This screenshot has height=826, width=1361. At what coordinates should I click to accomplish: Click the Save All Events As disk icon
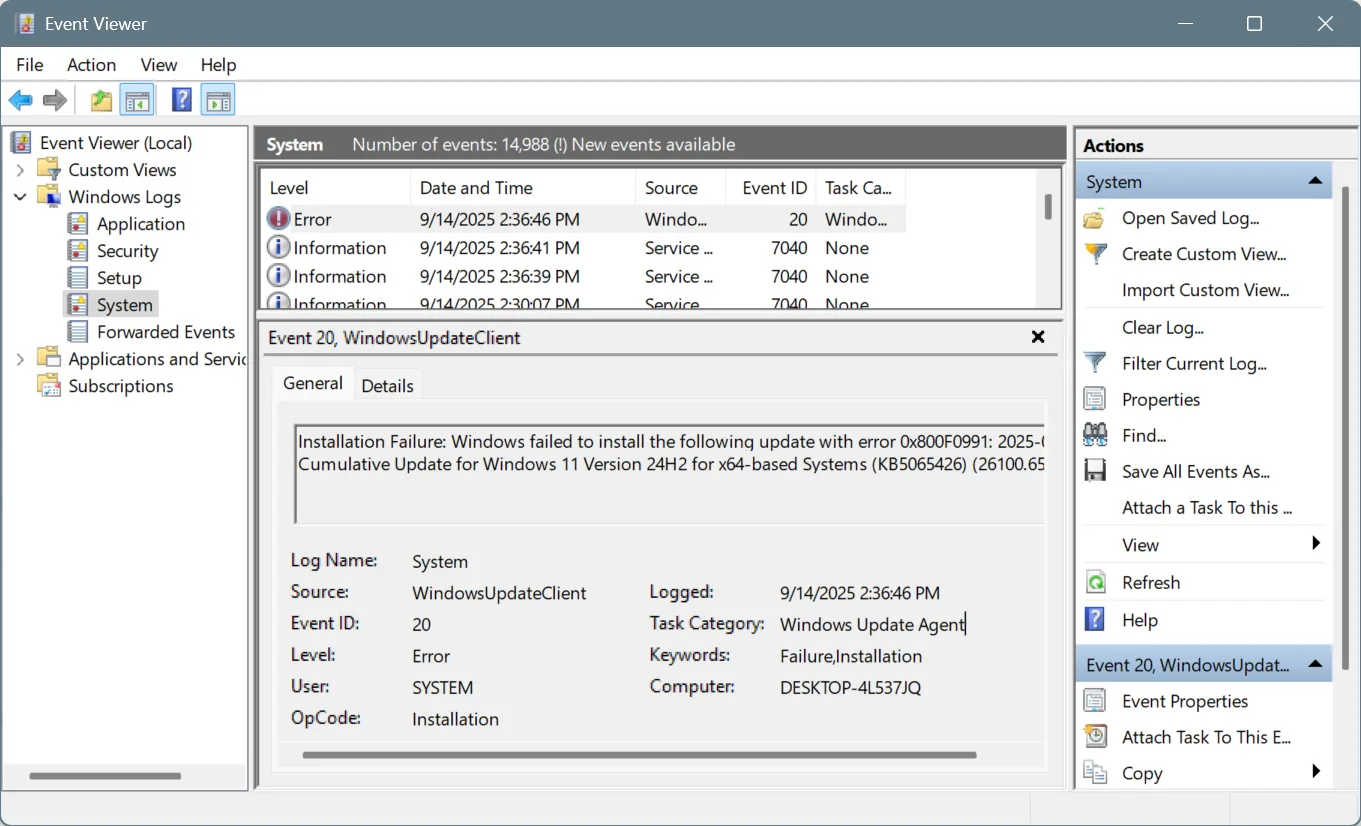(x=1095, y=471)
